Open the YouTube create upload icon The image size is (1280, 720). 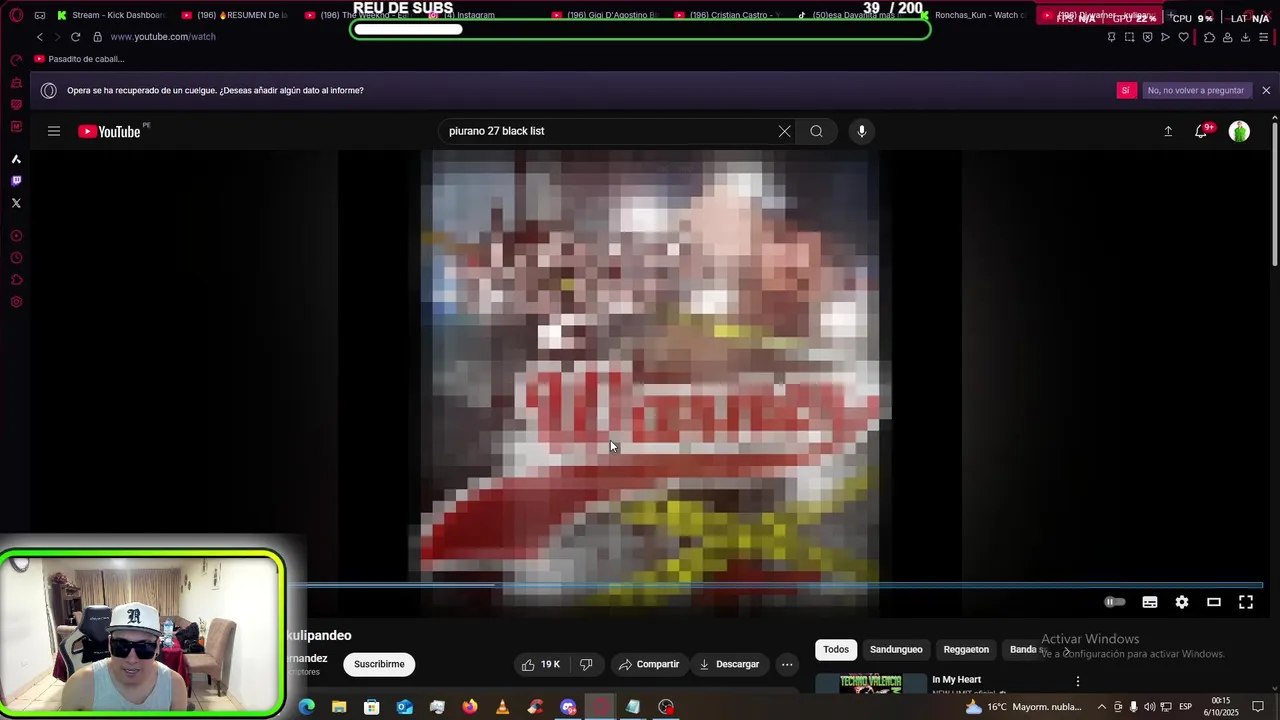pos(1167,131)
